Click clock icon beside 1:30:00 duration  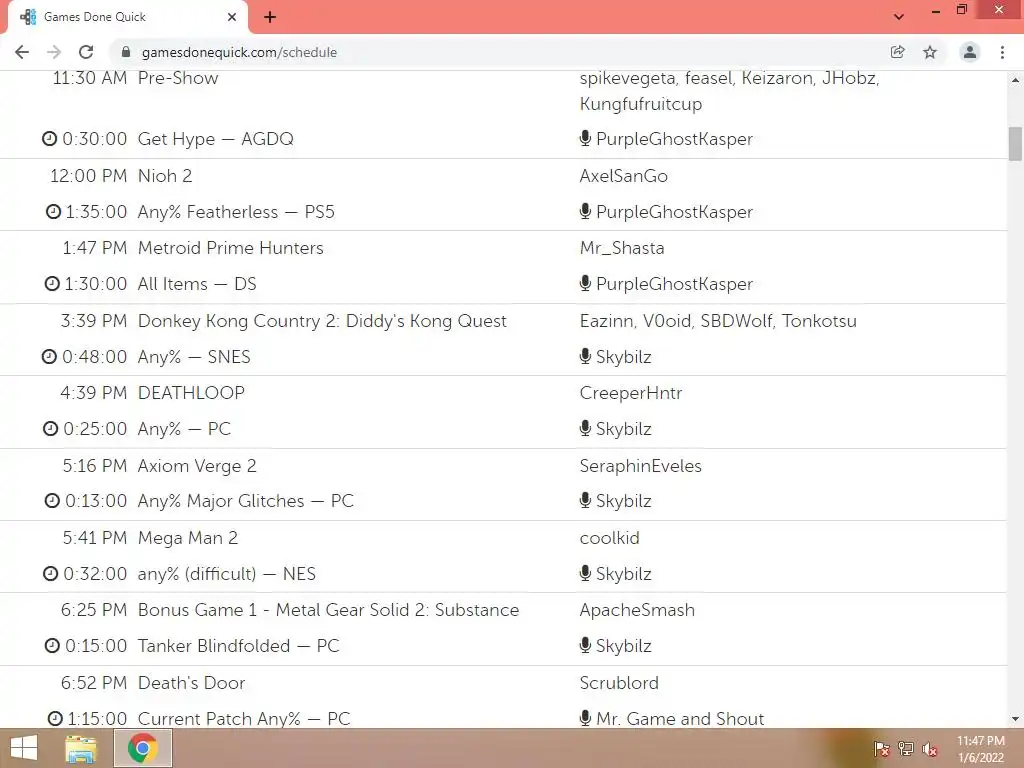52,283
